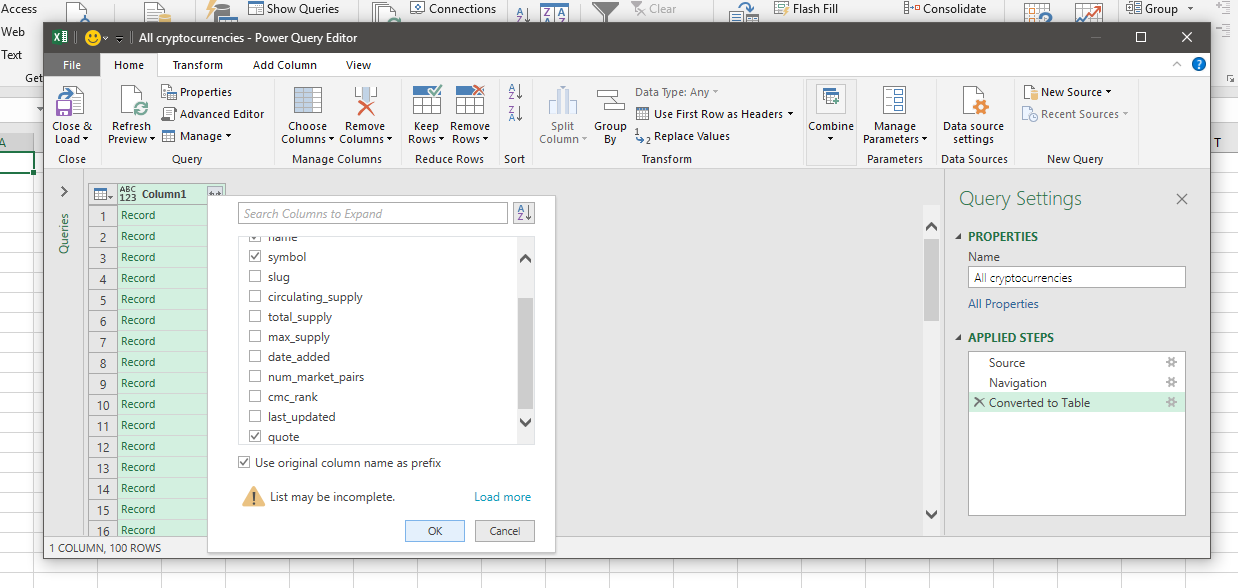The height and width of the screenshot is (588, 1238).
Task: Open the Advanced Editor
Action: 213,114
